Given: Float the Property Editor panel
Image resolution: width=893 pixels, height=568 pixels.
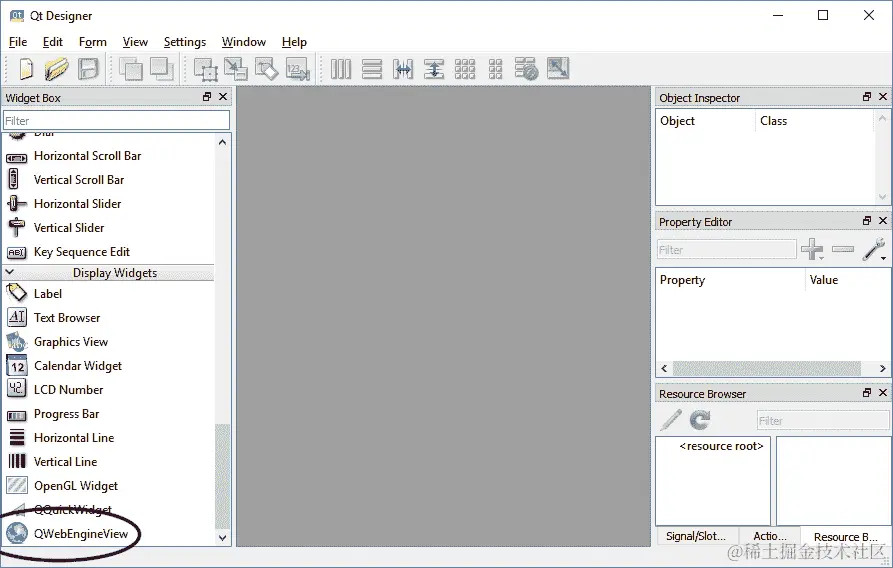Looking at the screenshot, I should point(867,220).
